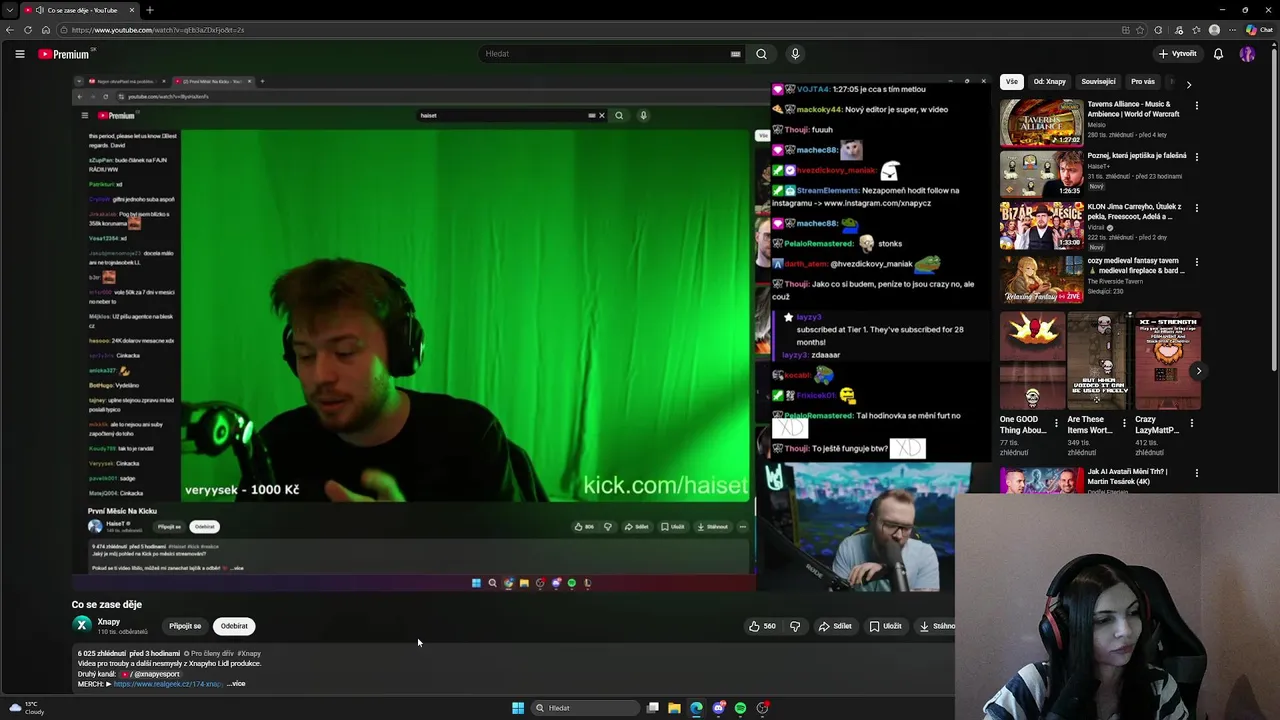The height and width of the screenshot is (720, 1280).
Task: Open weather widget showing 13°C Cloudy
Action: coord(27,708)
